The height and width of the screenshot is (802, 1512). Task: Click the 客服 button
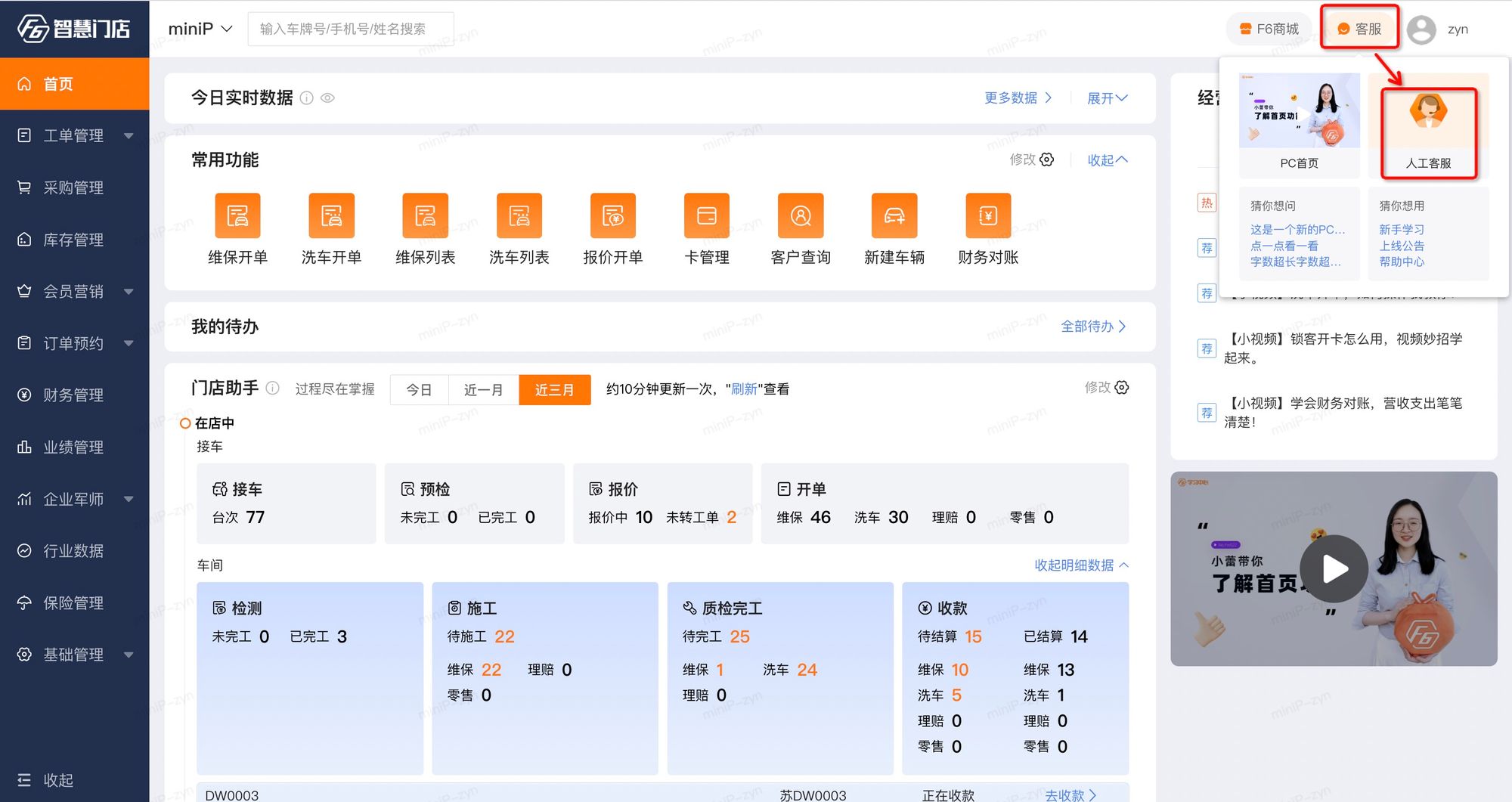pos(1359,29)
